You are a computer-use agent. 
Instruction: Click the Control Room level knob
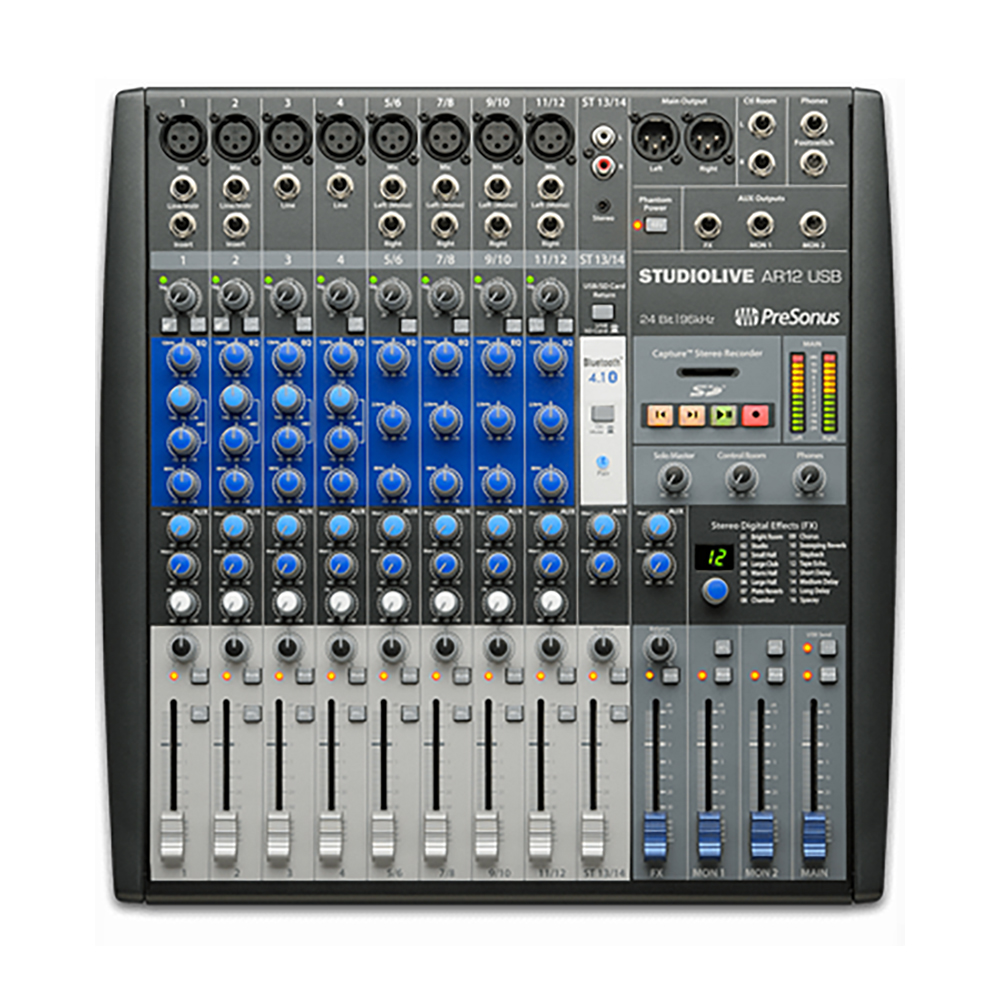click(741, 476)
